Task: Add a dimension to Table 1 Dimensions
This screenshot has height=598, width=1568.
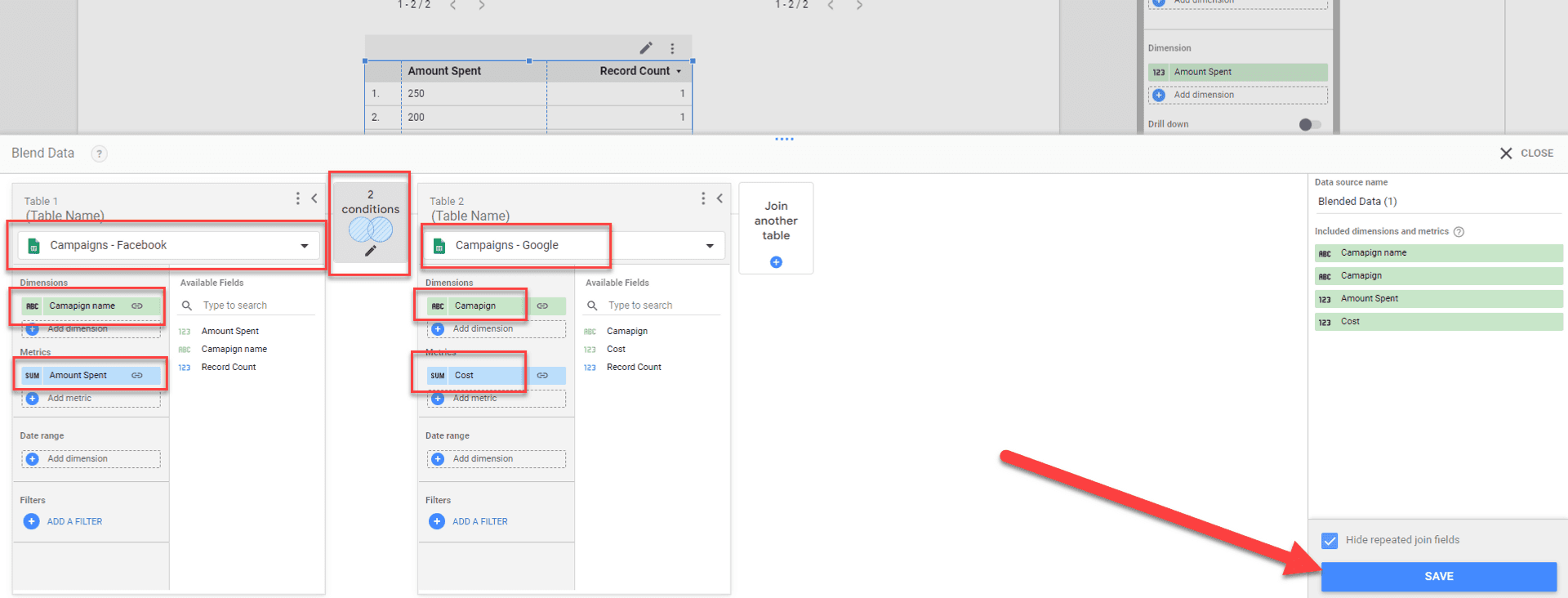Action: pyautogui.click(x=91, y=329)
